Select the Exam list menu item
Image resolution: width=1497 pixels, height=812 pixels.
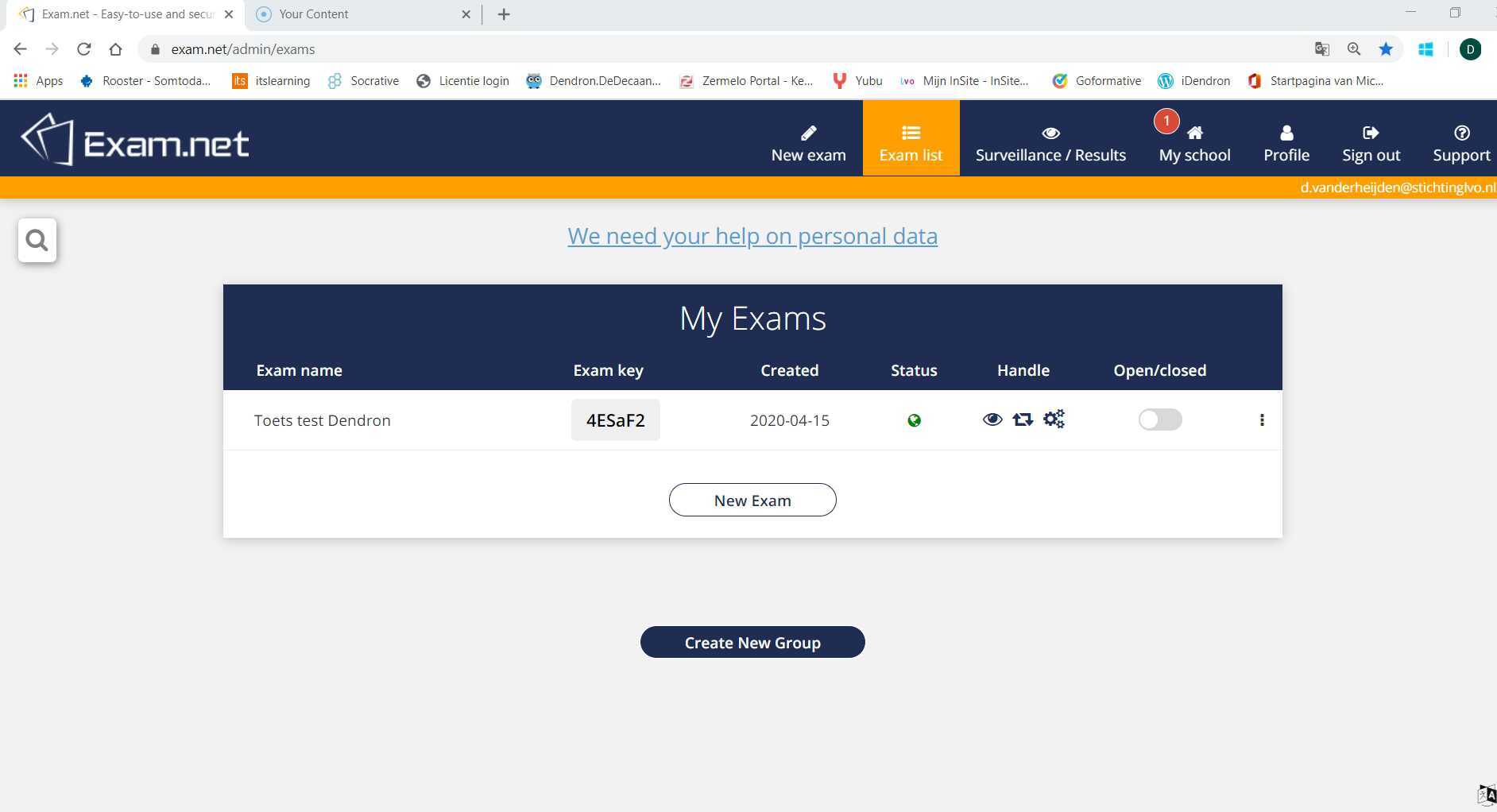click(x=911, y=155)
